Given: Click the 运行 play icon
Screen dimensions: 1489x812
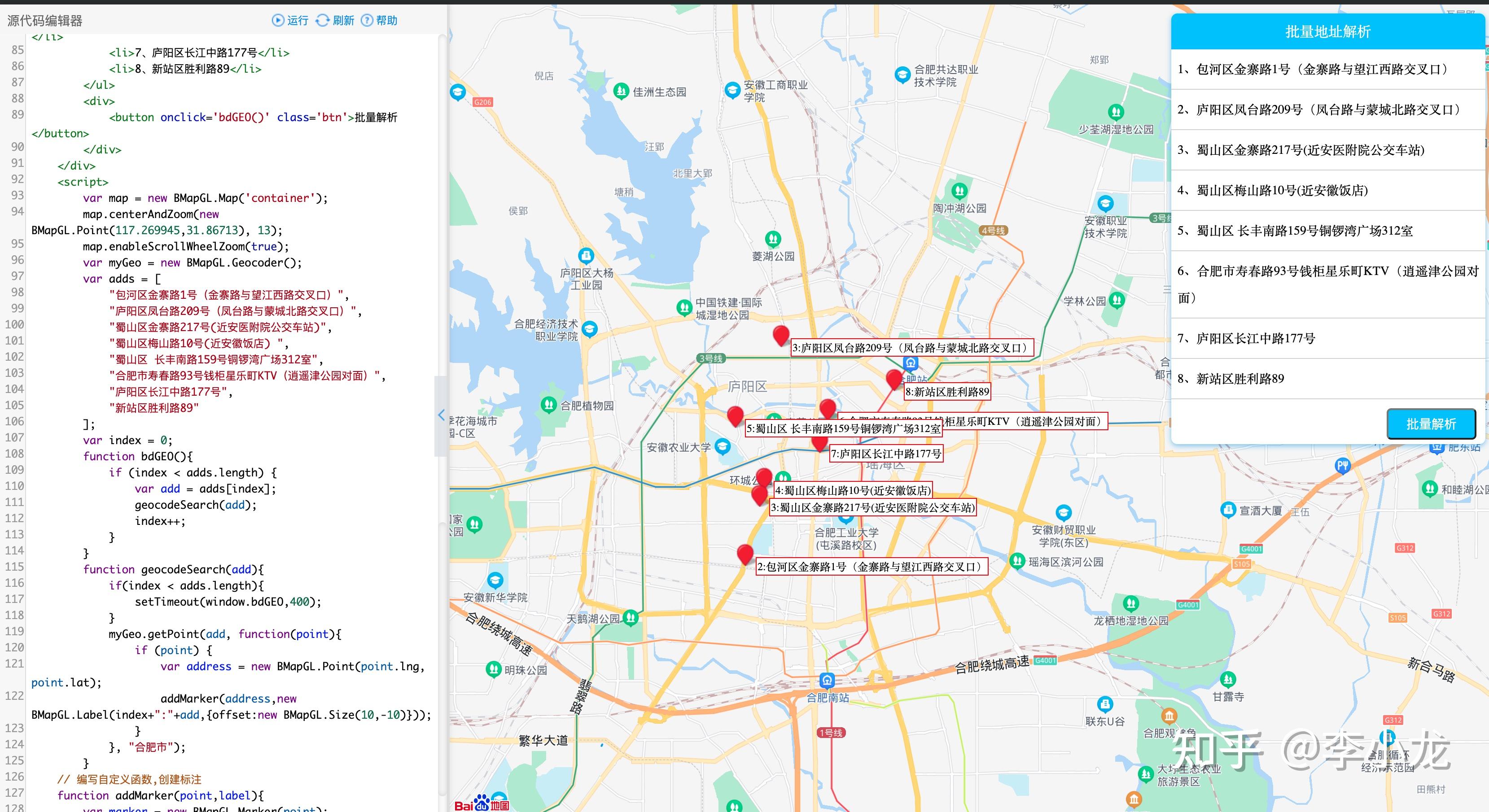Looking at the screenshot, I should pos(278,21).
